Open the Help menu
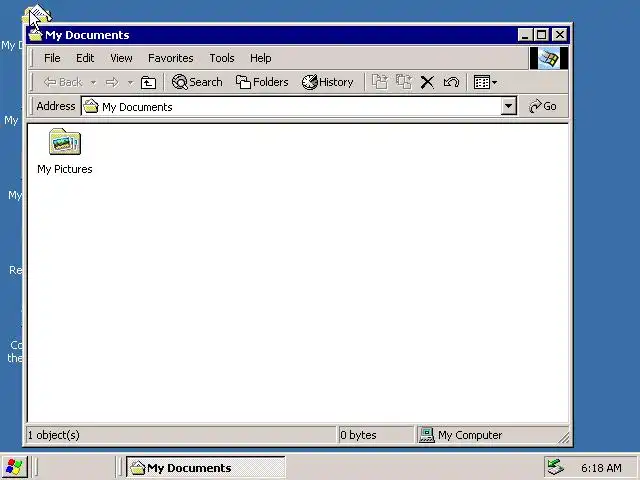 [260, 58]
